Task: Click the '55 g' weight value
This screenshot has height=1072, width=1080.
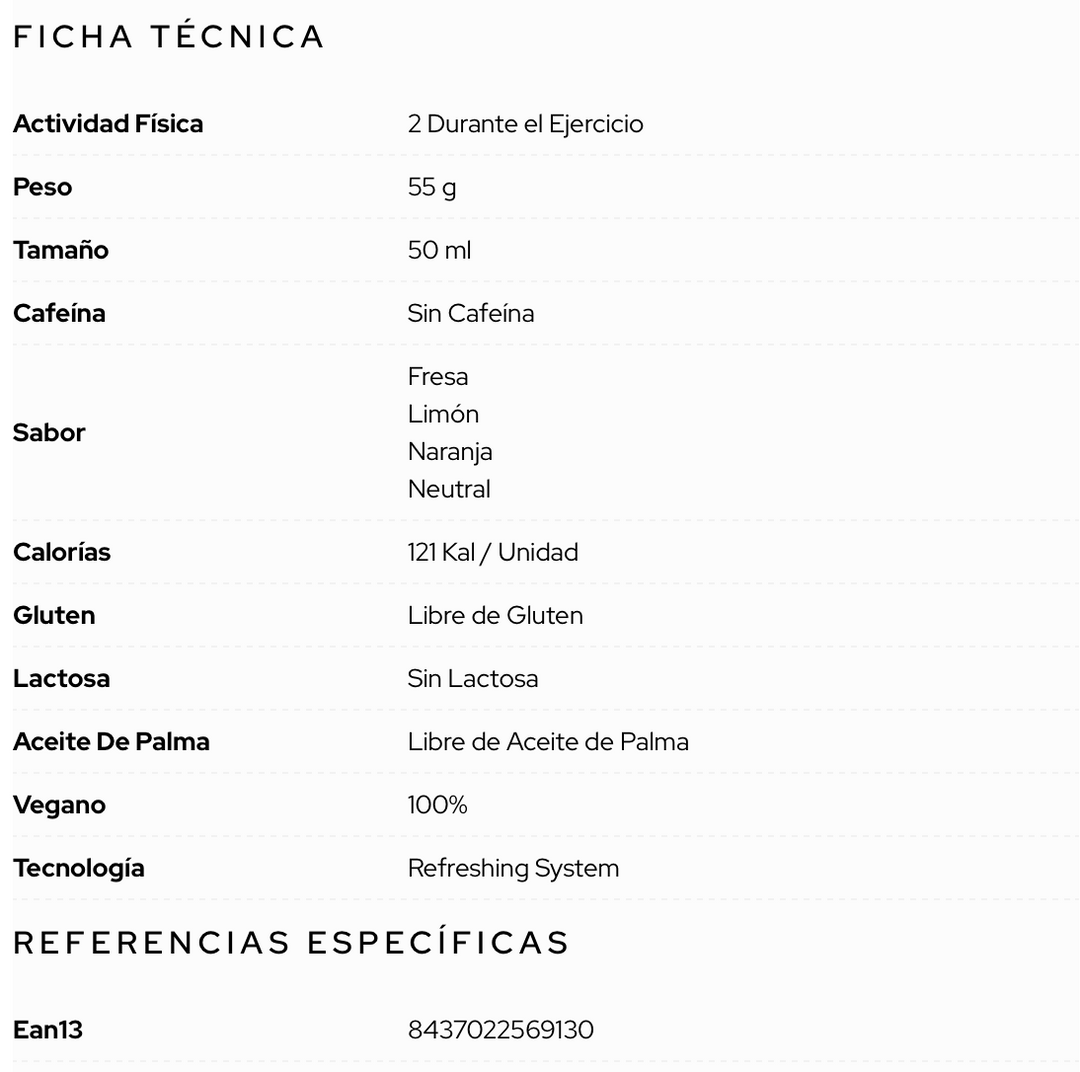Action: [x=432, y=187]
